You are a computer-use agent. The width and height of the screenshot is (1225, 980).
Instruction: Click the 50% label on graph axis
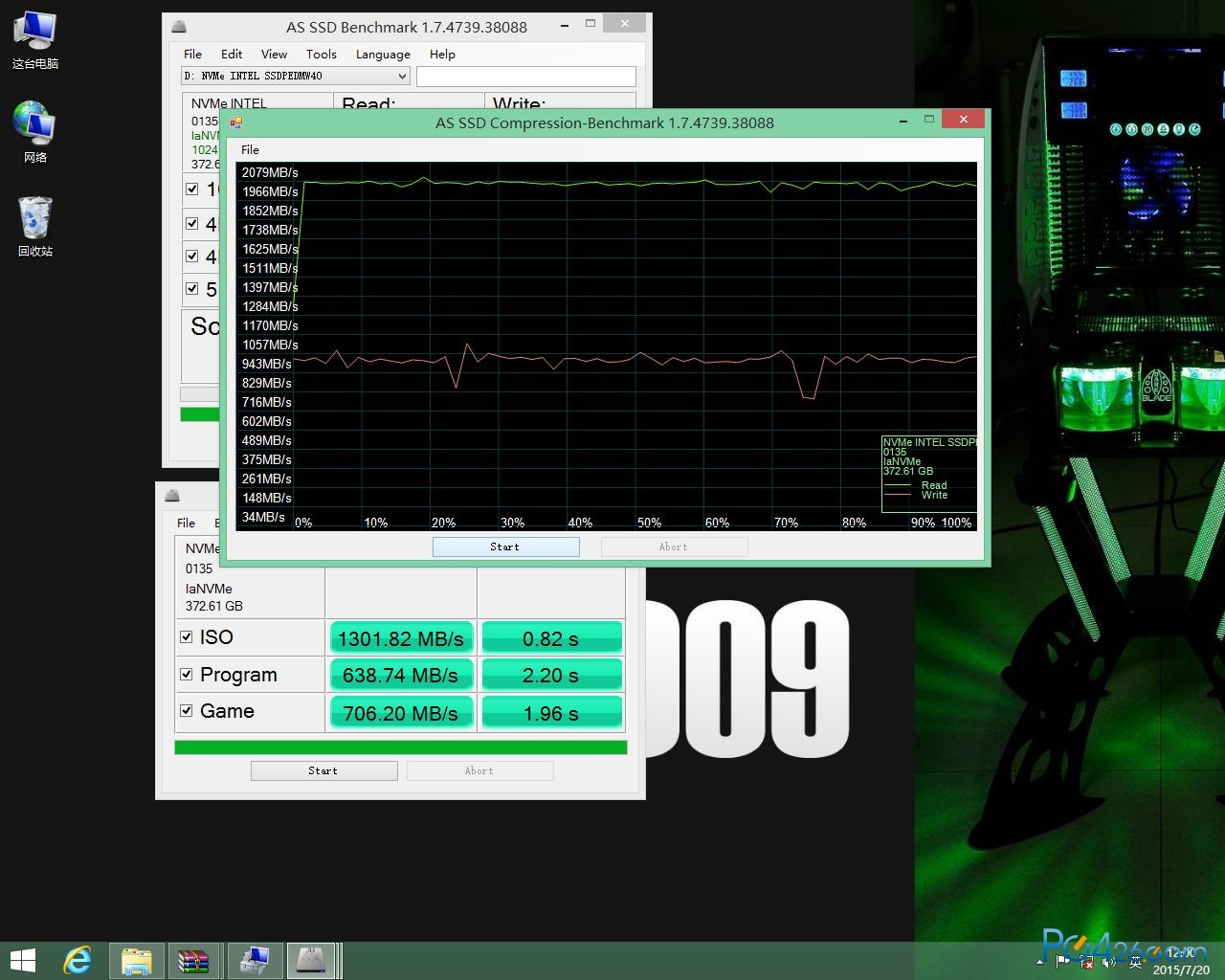click(x=649, y=523)
